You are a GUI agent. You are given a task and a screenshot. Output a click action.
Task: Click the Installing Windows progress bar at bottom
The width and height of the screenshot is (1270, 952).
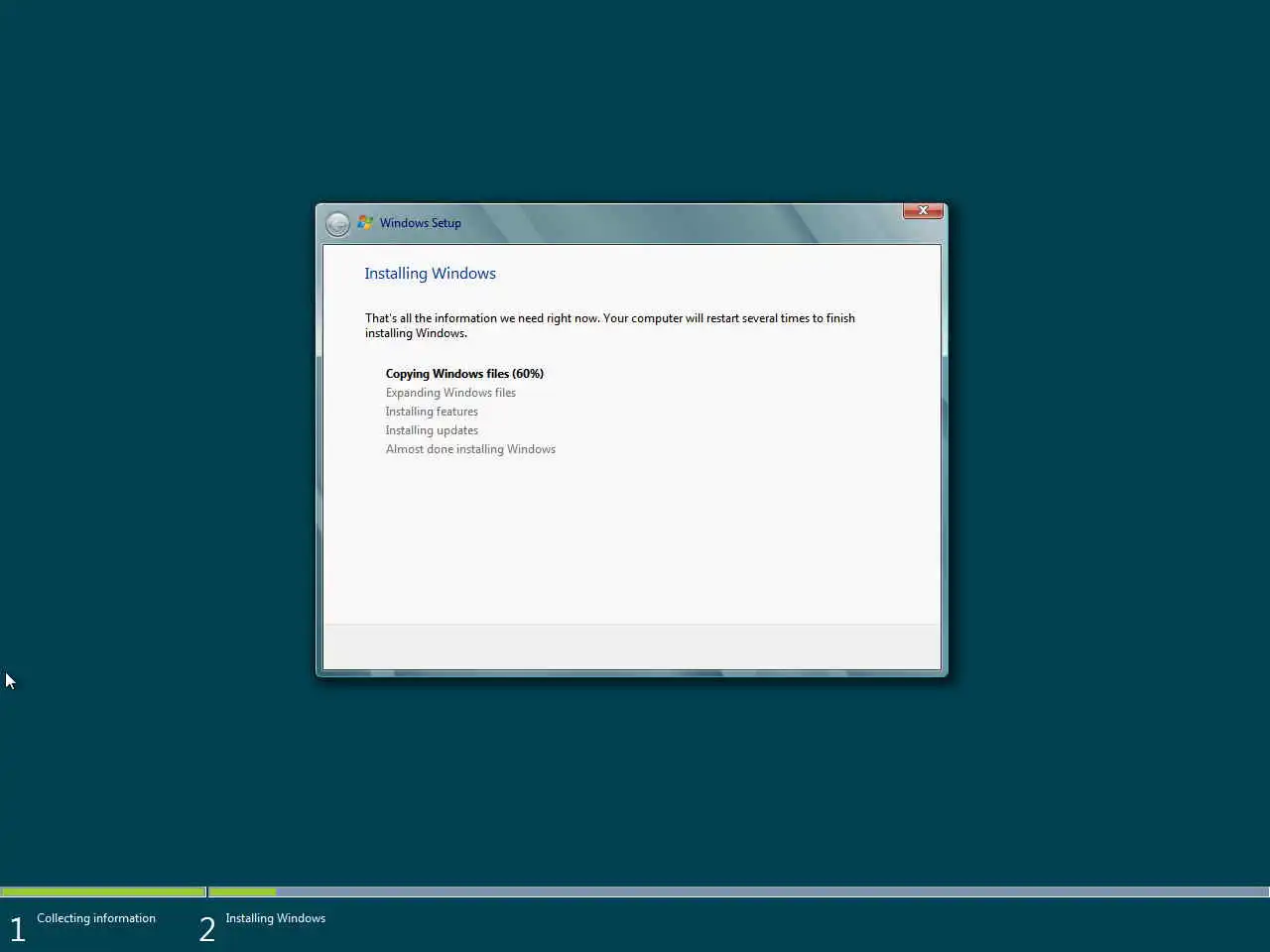point(739,892)
